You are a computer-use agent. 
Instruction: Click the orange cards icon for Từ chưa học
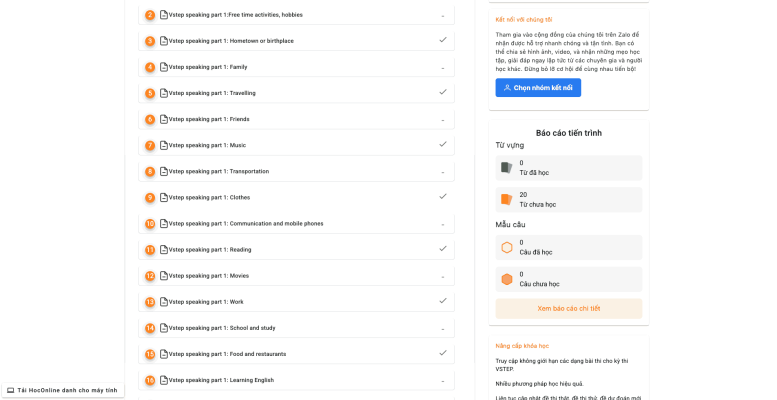(506, 199)
